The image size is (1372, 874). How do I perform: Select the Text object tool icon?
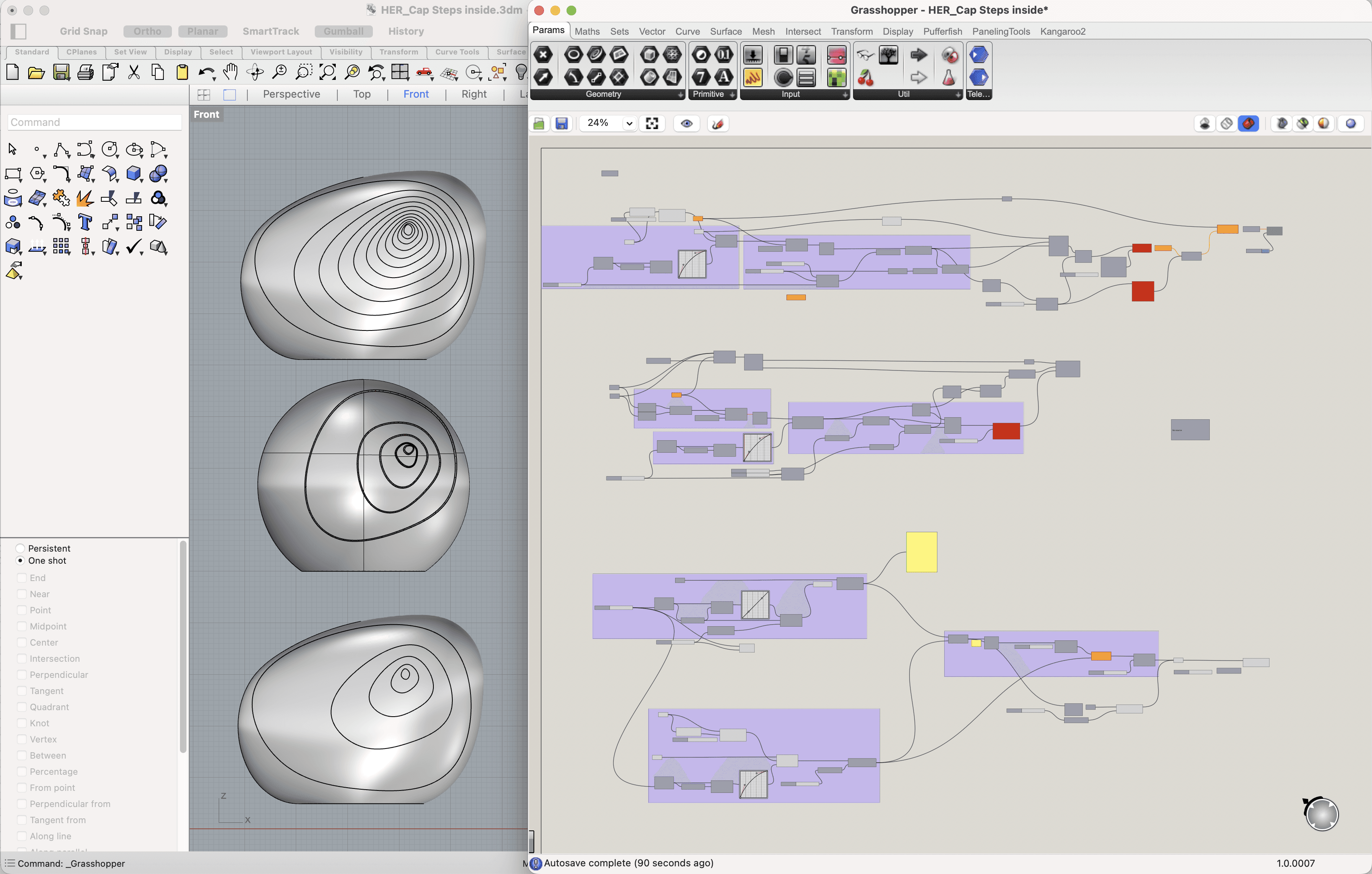[85, 222]
